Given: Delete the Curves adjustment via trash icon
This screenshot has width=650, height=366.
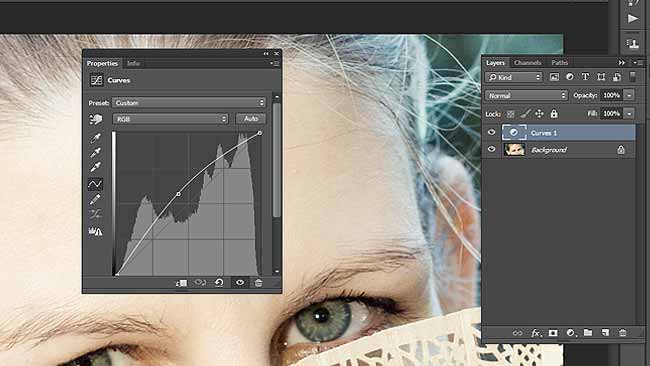Looking at the screenshot, I should (x=258, y=283).
